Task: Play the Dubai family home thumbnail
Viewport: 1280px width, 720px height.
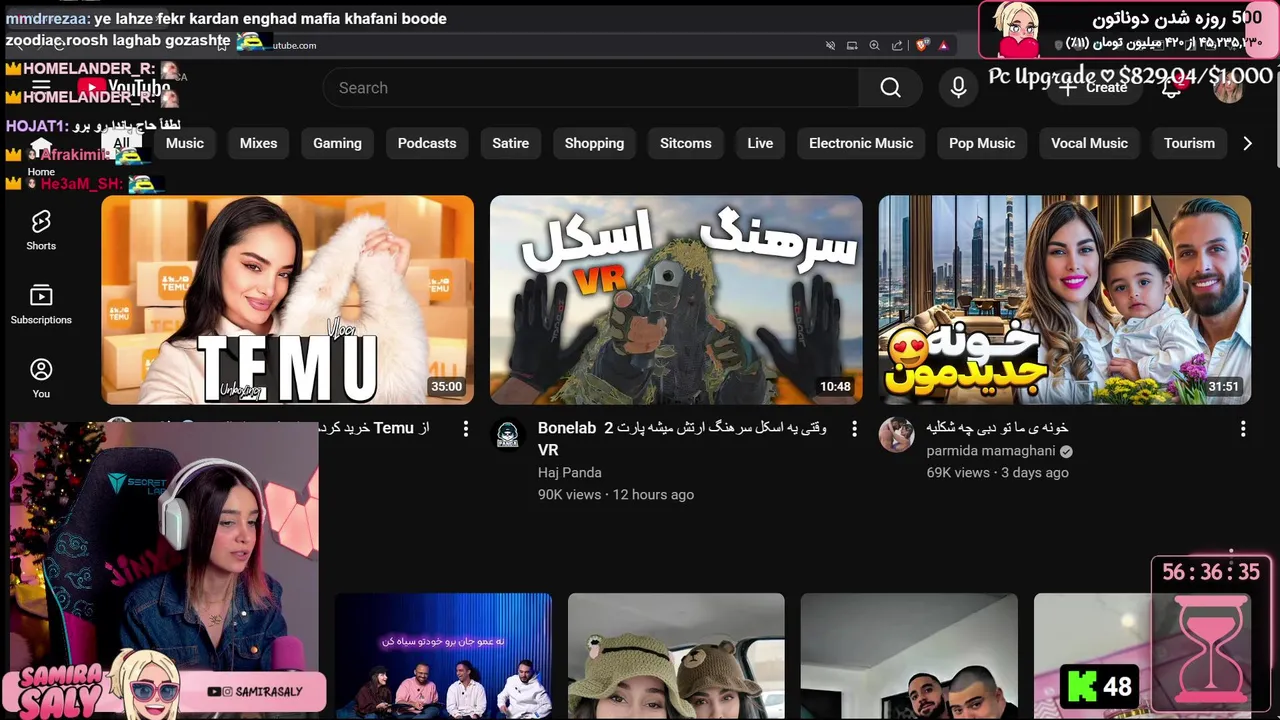Action: click(x=1064, y=300)
